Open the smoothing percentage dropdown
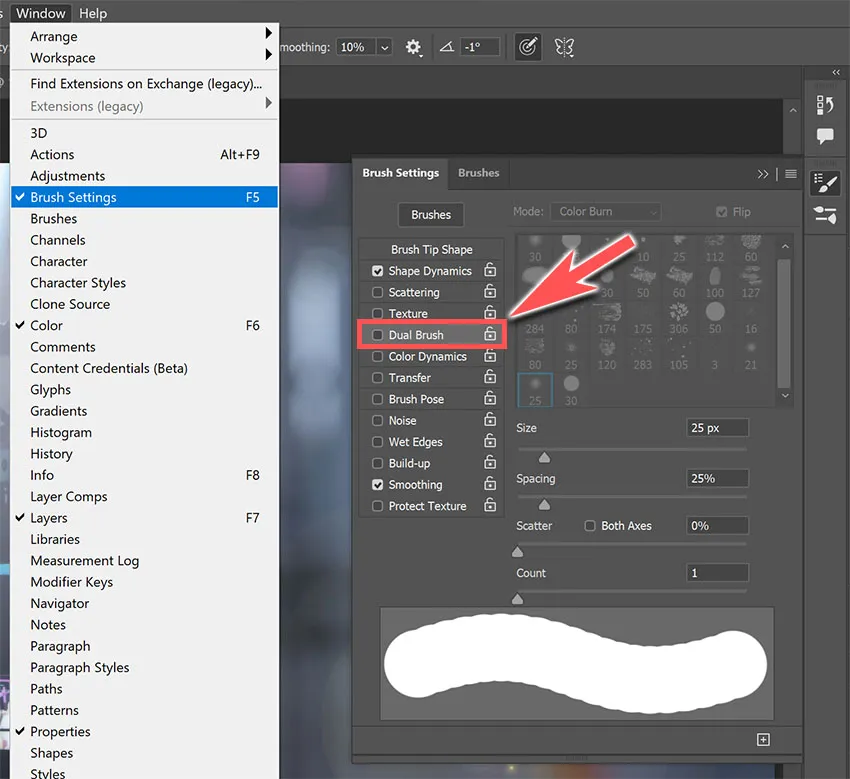Image resolution: width=850 pixels, height=779 pixels. coord(383,46)
